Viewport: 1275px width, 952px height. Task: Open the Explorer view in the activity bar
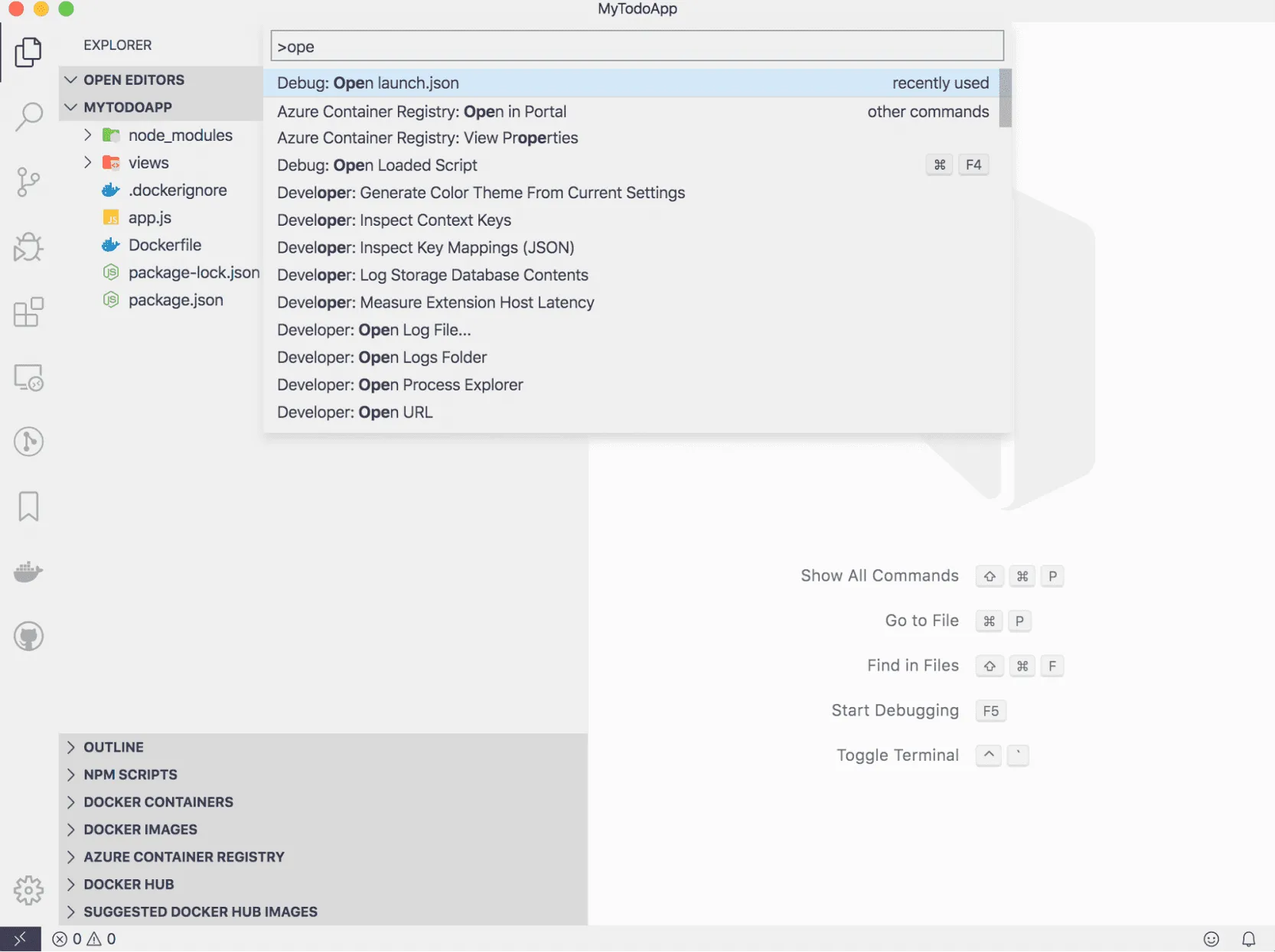click(x=28, y=52)
